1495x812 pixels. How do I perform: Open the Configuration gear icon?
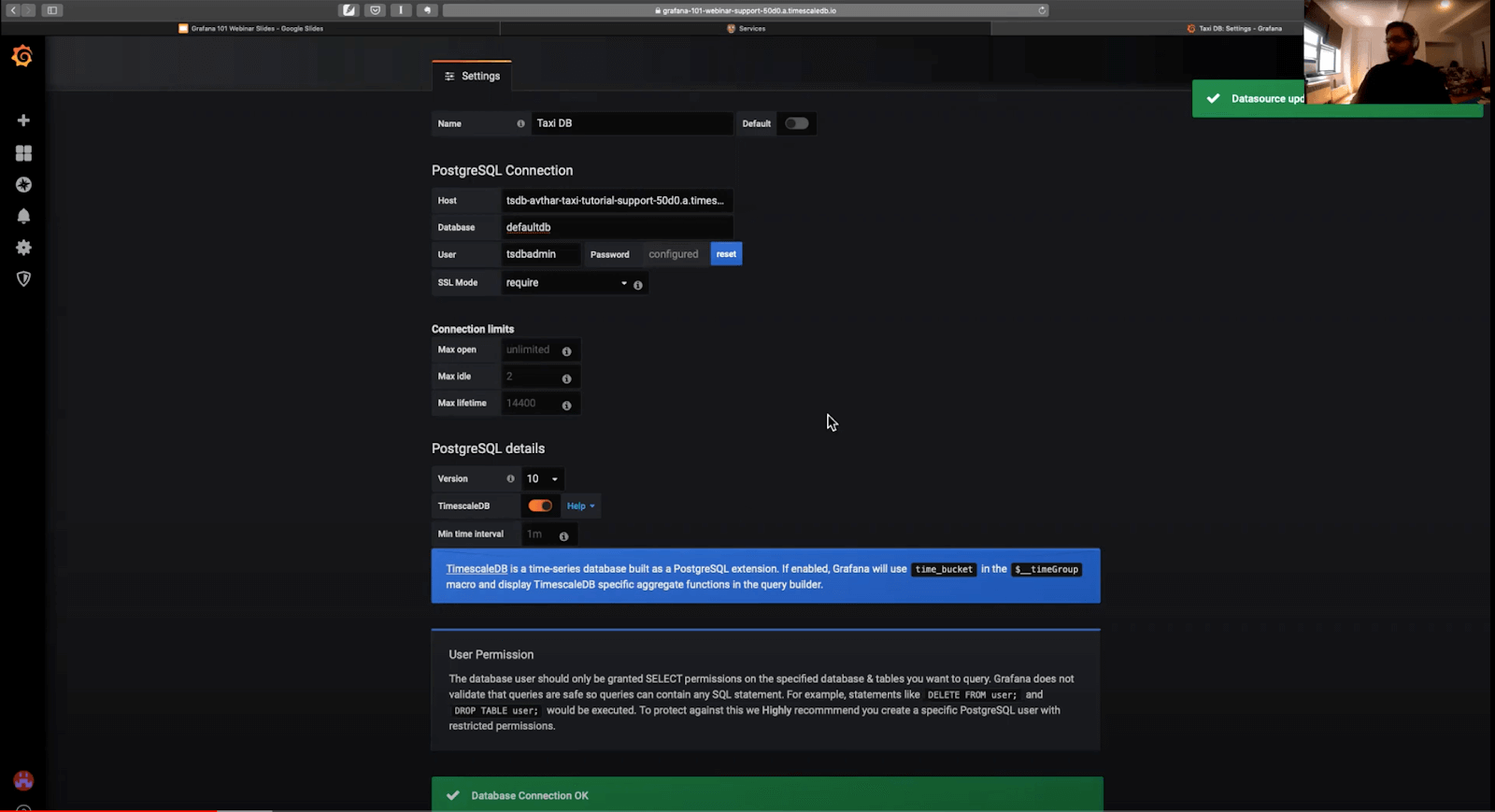click(x=23, y=248)
